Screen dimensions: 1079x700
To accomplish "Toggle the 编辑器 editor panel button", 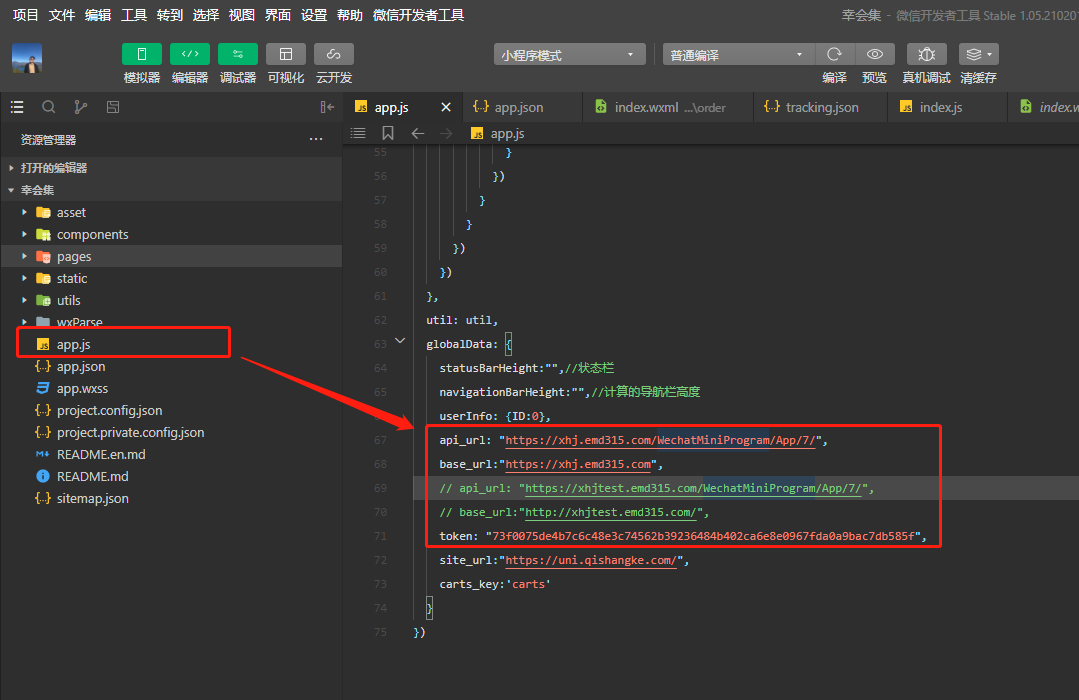I will click(189, 54).
